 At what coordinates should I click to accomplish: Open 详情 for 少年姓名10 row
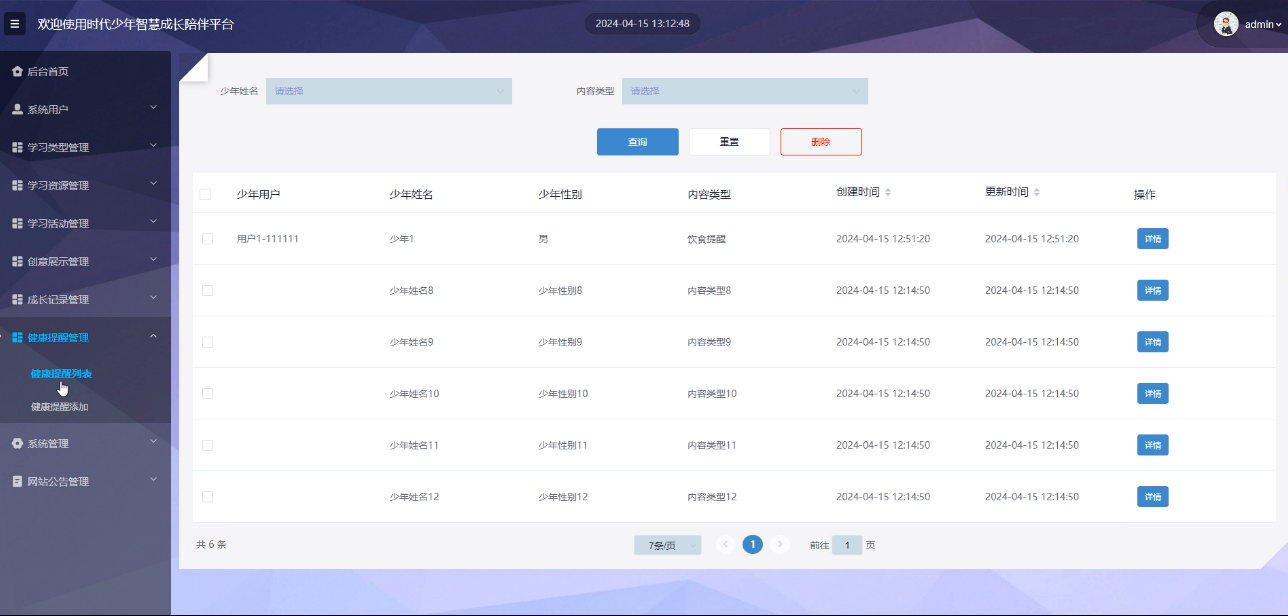point(1153,394)
